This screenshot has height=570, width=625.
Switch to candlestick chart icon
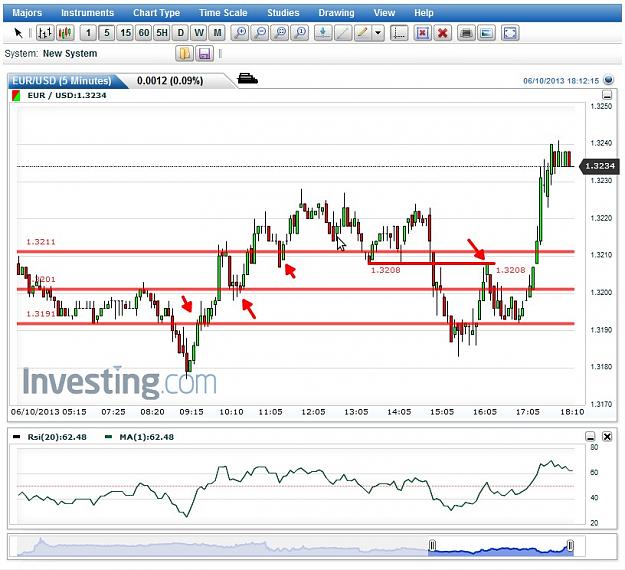65,33
